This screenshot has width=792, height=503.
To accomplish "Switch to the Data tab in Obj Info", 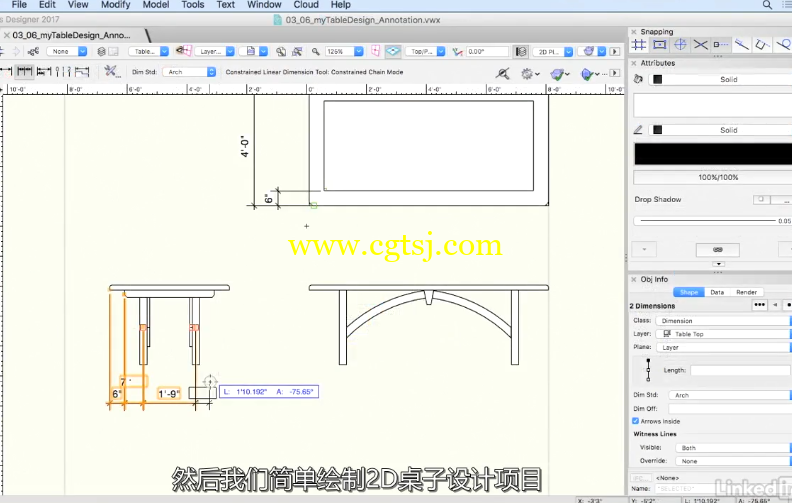I will pyautogui.click(x=717, y=292).
